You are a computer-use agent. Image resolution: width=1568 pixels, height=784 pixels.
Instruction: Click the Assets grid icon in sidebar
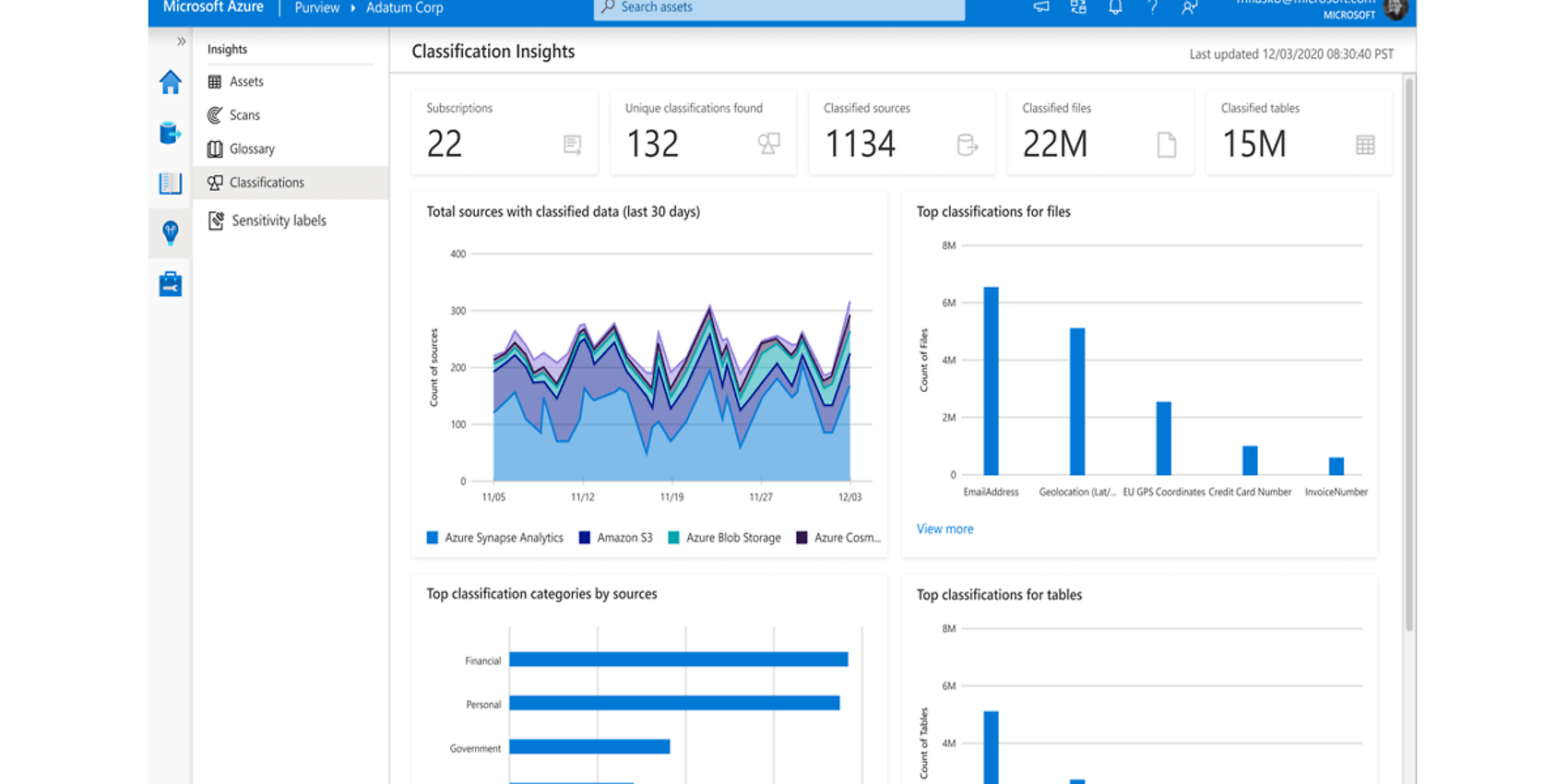(215, 82)
